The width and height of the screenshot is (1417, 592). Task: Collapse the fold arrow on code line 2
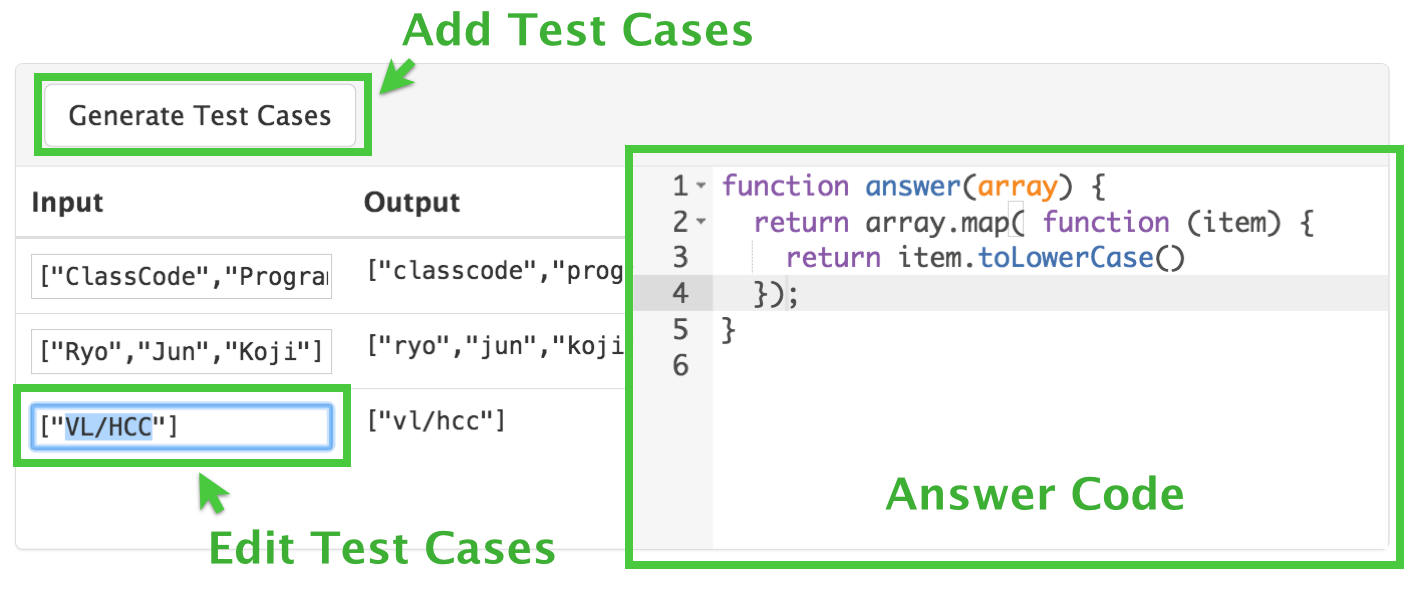pos(700,223)
